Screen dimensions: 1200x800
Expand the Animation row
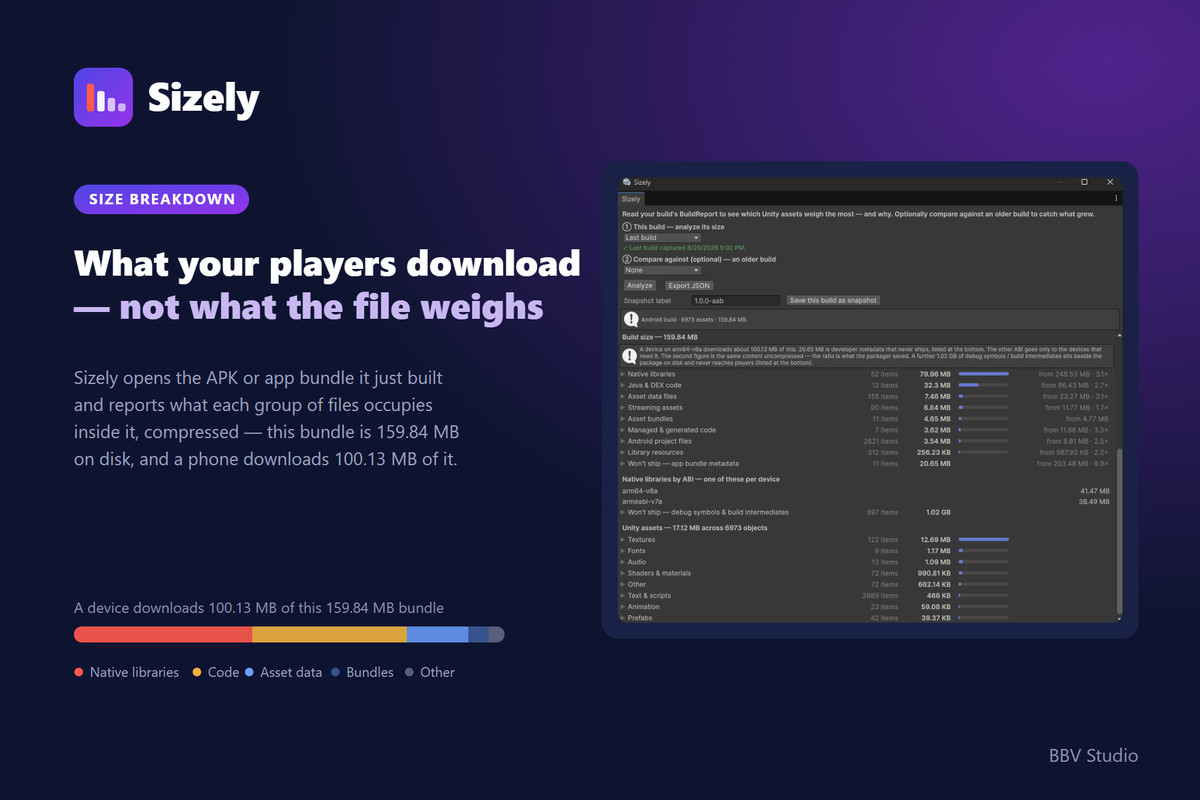pyautogui.click(x=623, y=607)
